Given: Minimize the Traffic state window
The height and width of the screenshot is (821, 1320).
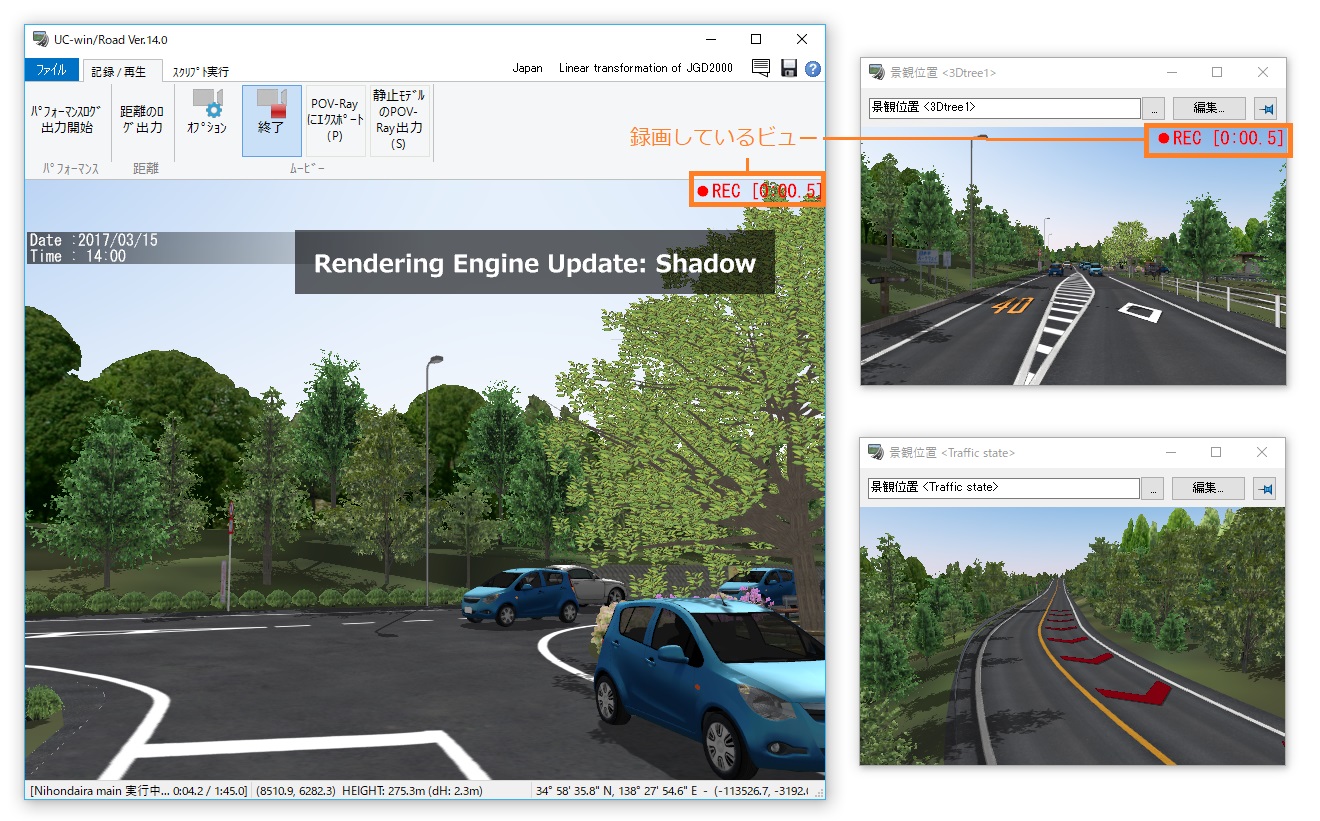Looking at the screenshot, I should click(1170, 453).
